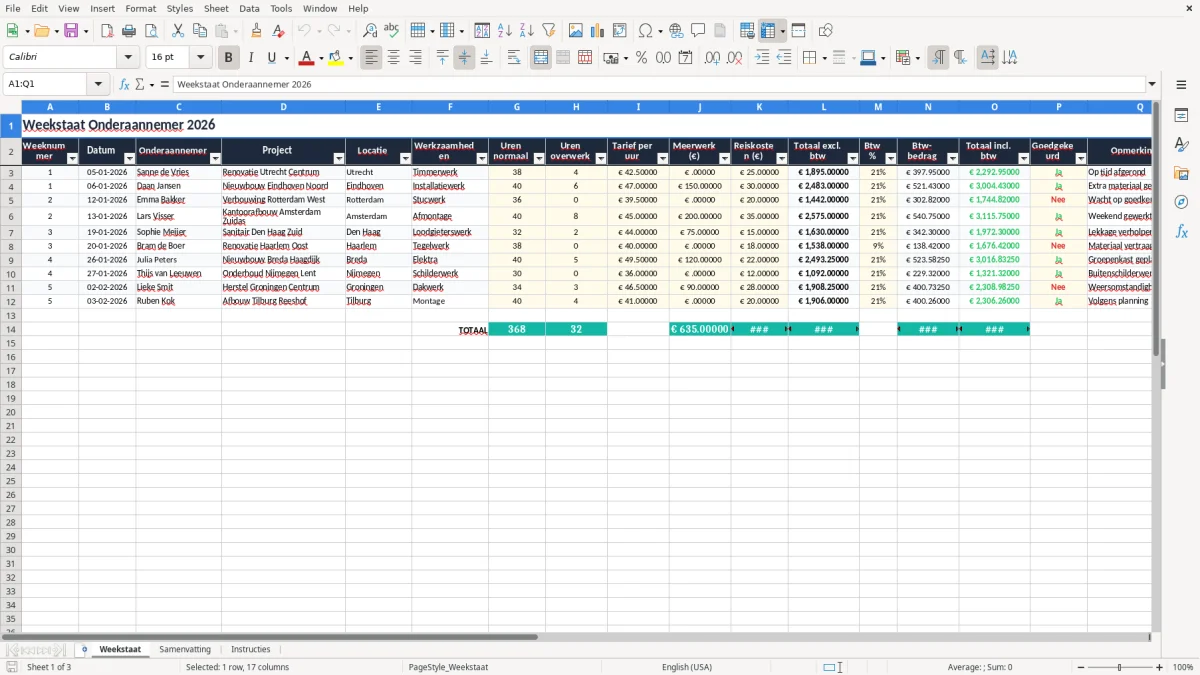Click the AutoFilter funnel icon
Viewport: 1200px width, 675px height.
tap(549, 31)
